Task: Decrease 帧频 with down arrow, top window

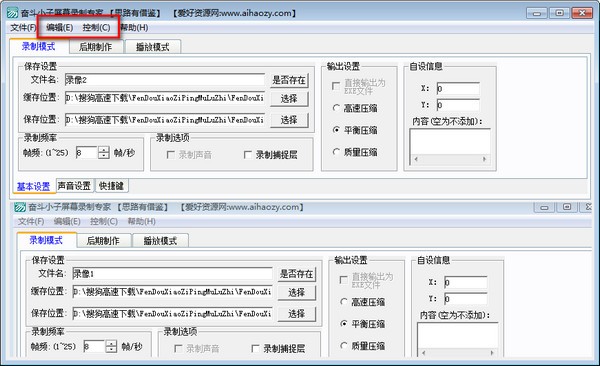Action: [104, 155]
